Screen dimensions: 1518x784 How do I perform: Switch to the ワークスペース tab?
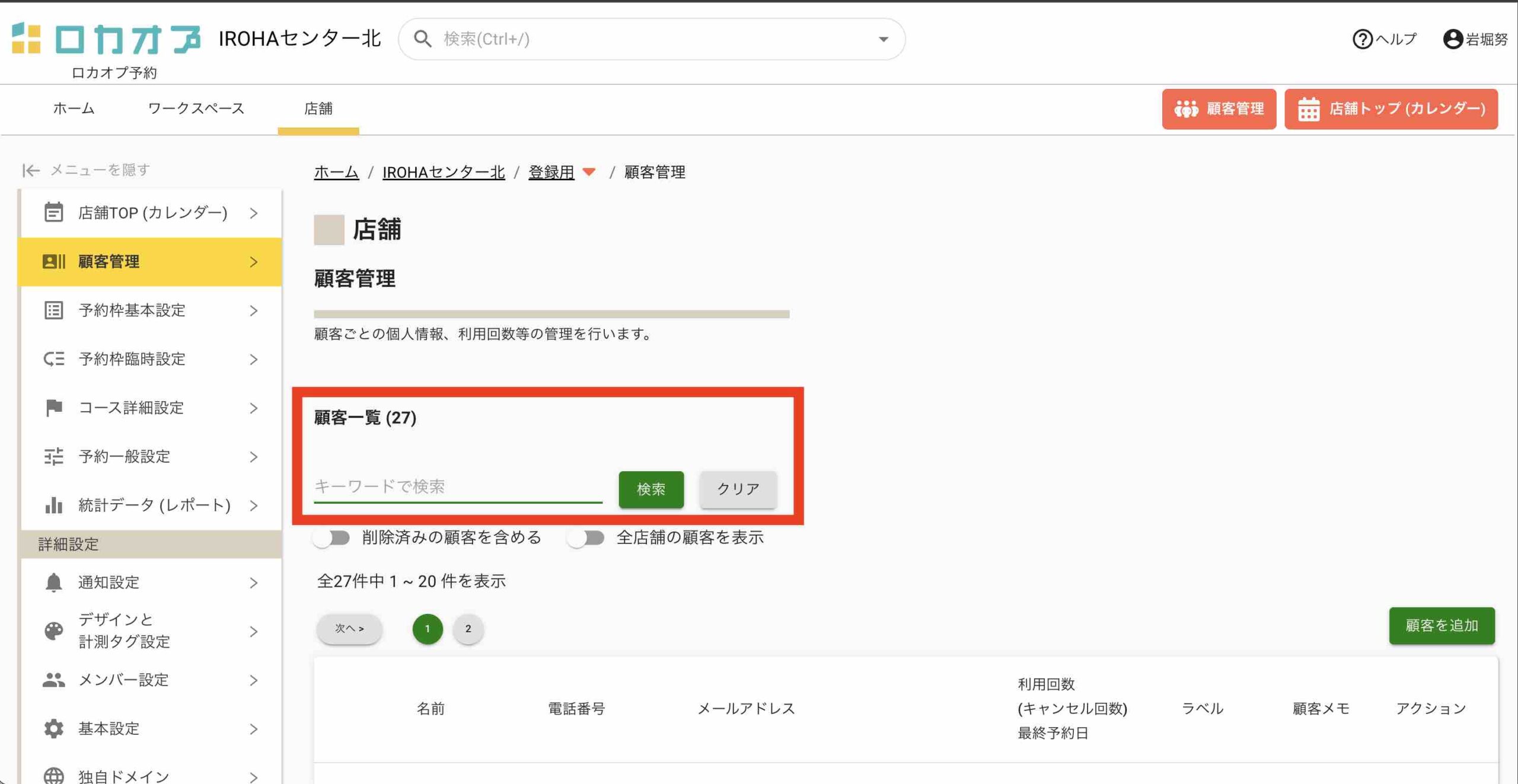pos(196,108)
